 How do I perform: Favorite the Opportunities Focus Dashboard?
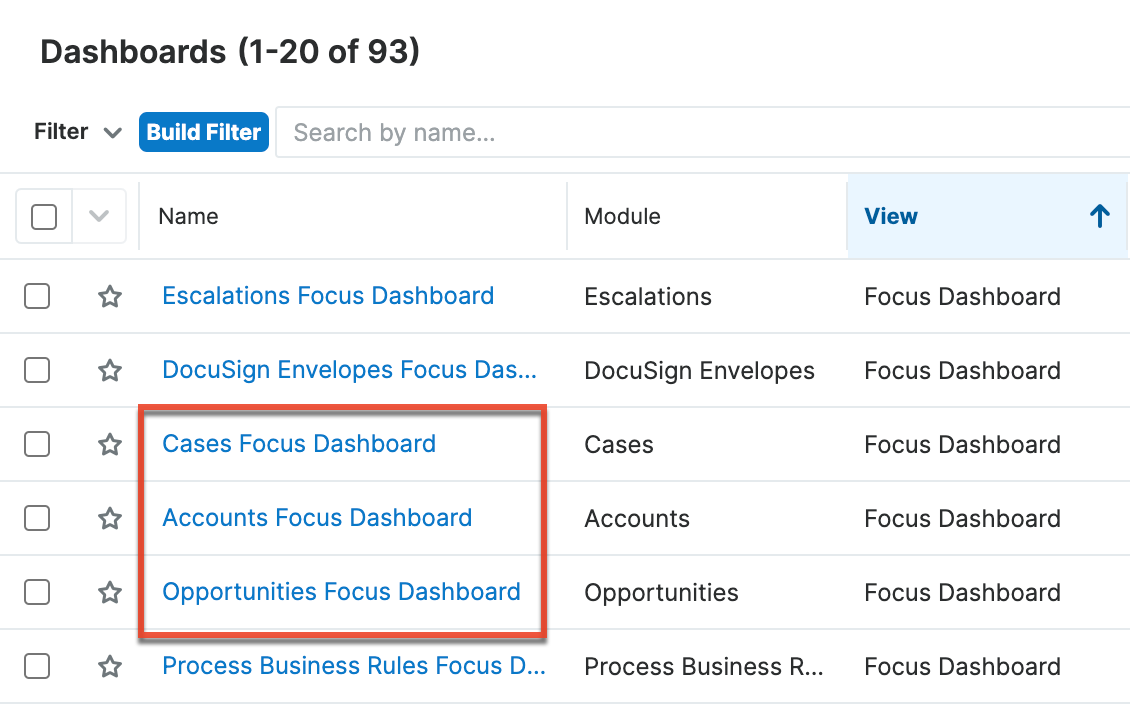[x=110, y=592]
